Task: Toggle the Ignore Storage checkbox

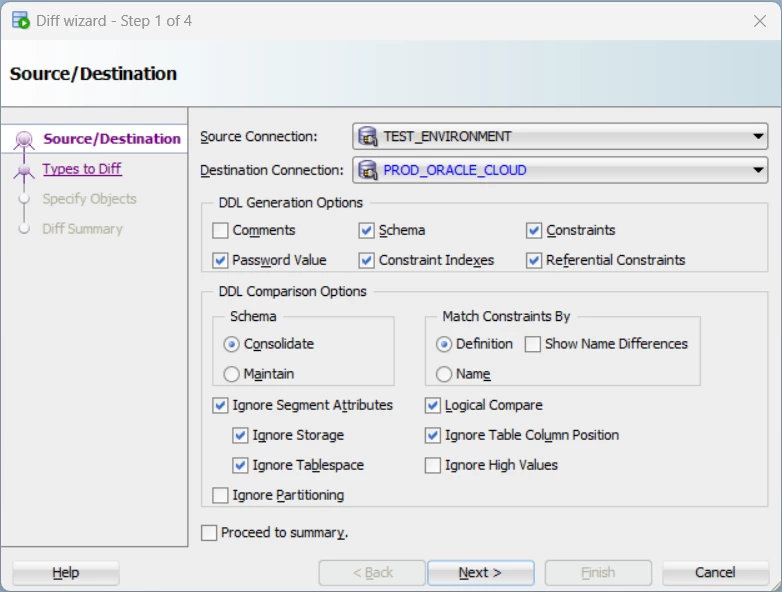Action: [240, 435]
